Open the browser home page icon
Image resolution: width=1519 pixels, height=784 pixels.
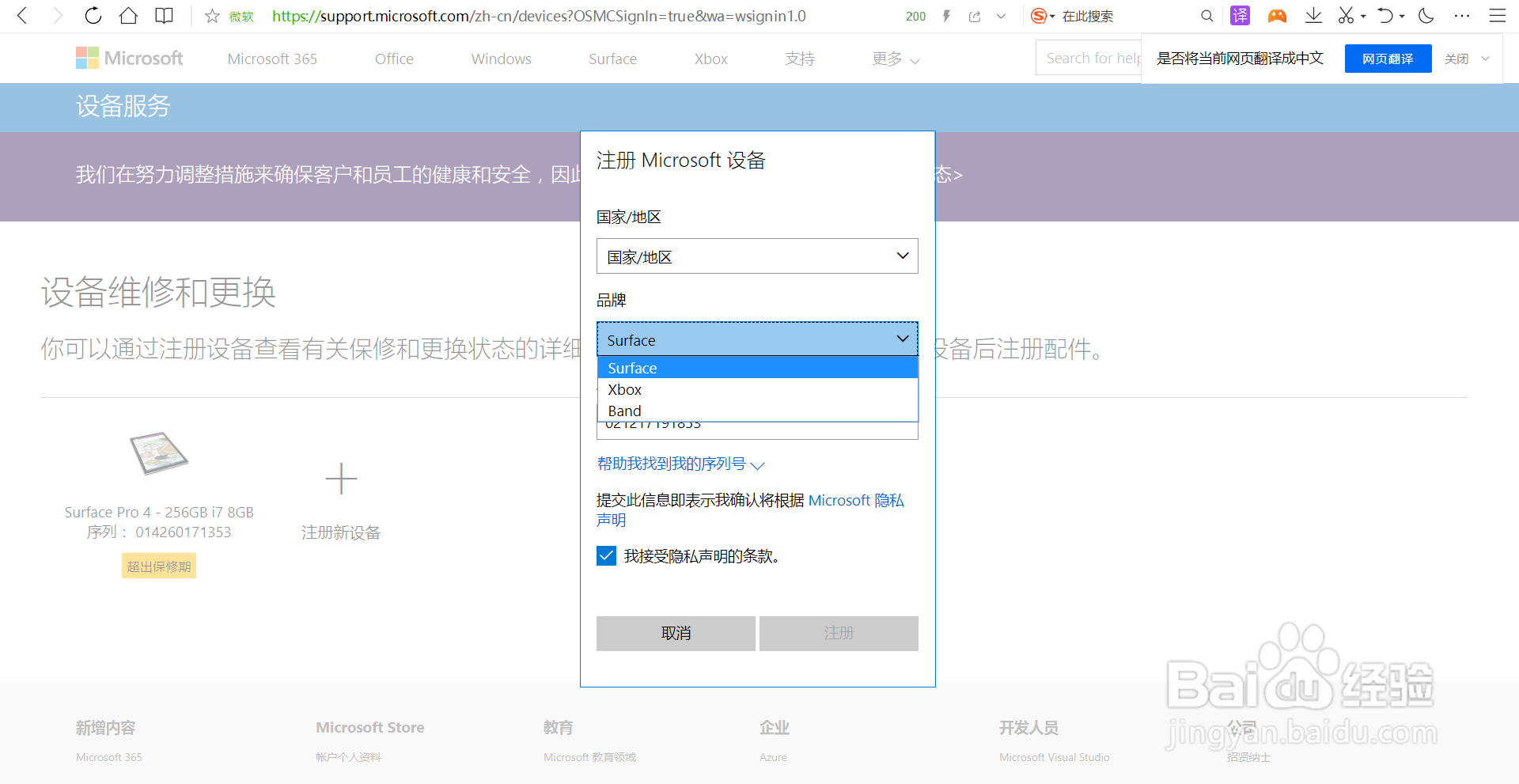click(x=128, y=16)
